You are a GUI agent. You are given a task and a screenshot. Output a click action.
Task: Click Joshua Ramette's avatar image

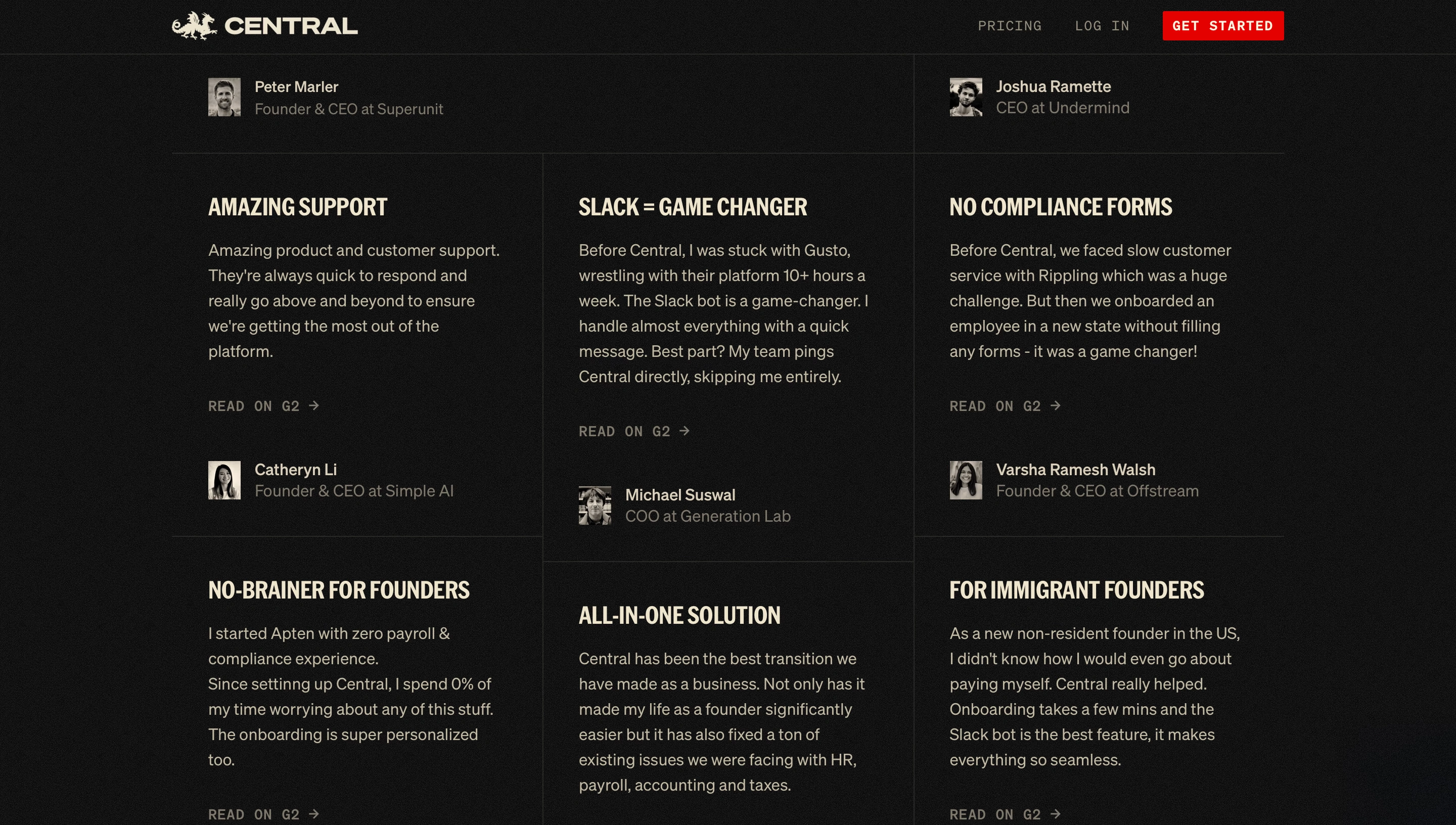click(x=966, y=97)
